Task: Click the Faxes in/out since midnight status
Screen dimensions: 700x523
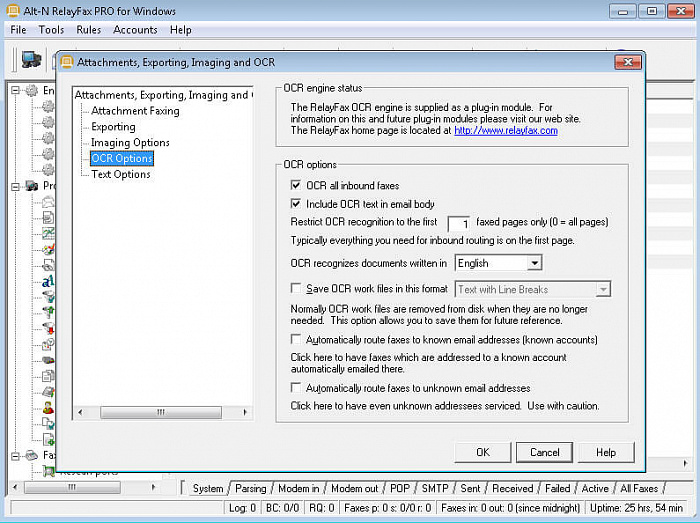Action: pos(510,508)
